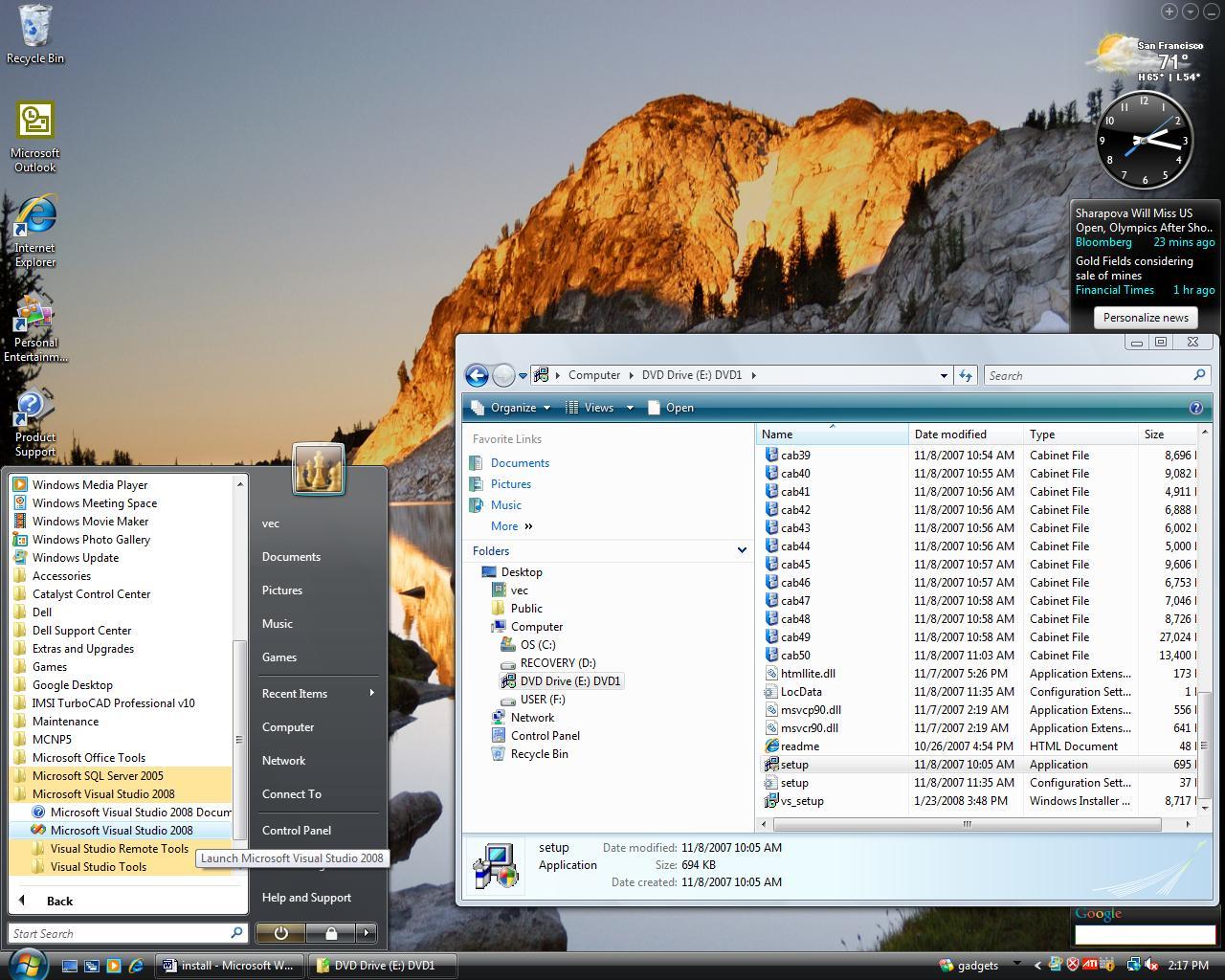Image resolution: width=1225 pixels, height=980 pixels.
Task: Click the red security shield tray icon
Action: pyautogui.click(x=1073, y=965)
